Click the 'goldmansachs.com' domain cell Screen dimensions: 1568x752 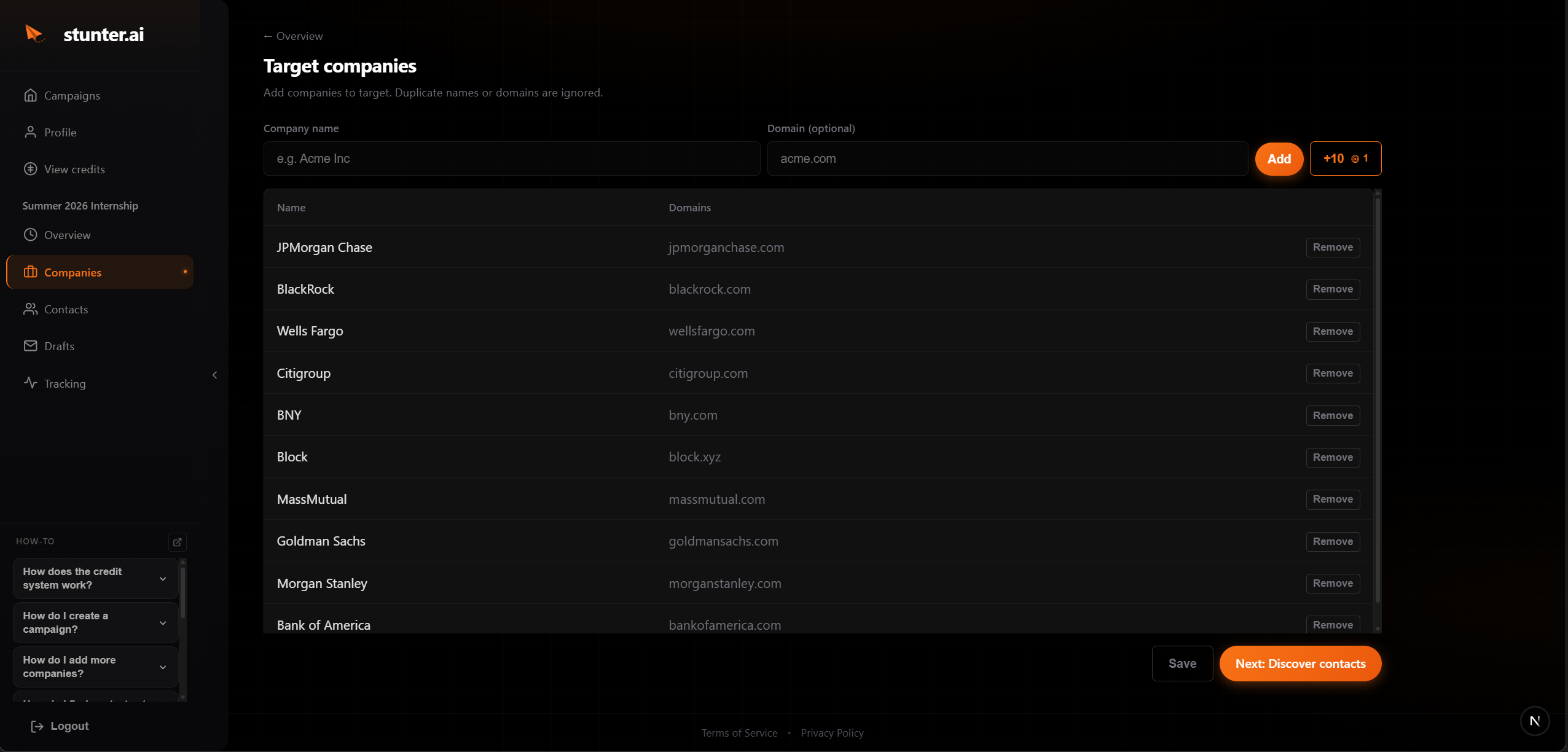pos(723,541)
